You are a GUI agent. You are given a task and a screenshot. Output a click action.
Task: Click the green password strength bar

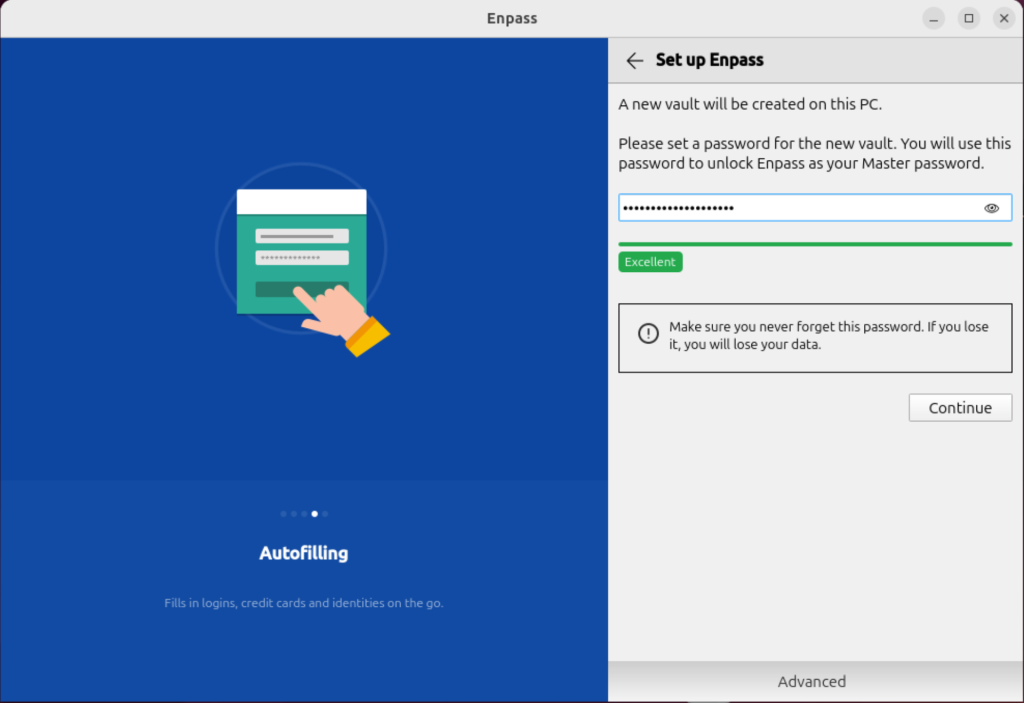(815, 242)
